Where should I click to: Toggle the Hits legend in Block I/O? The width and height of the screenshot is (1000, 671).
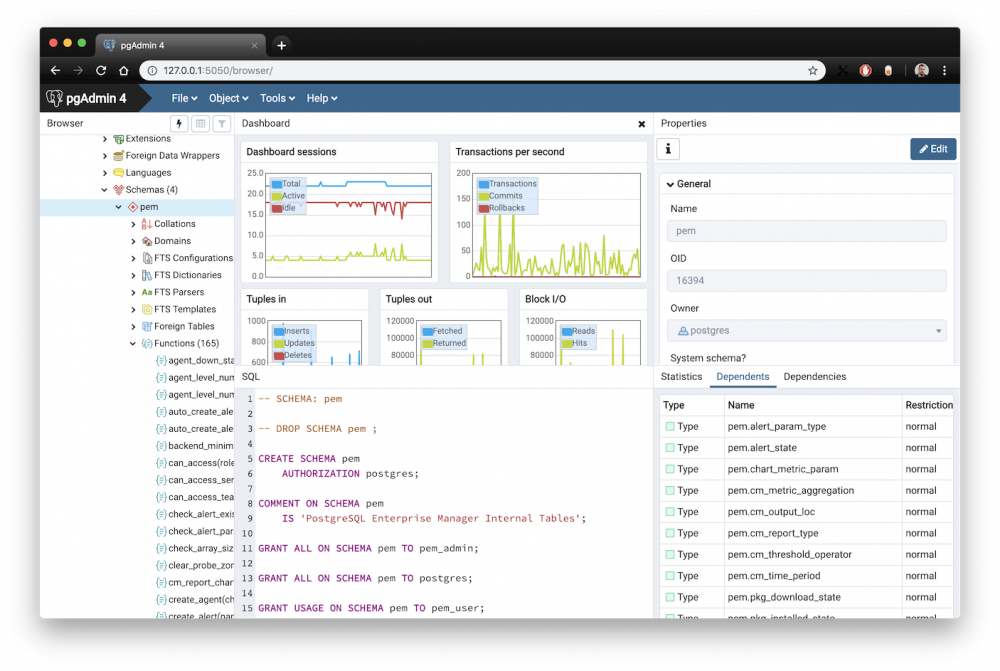575,343
